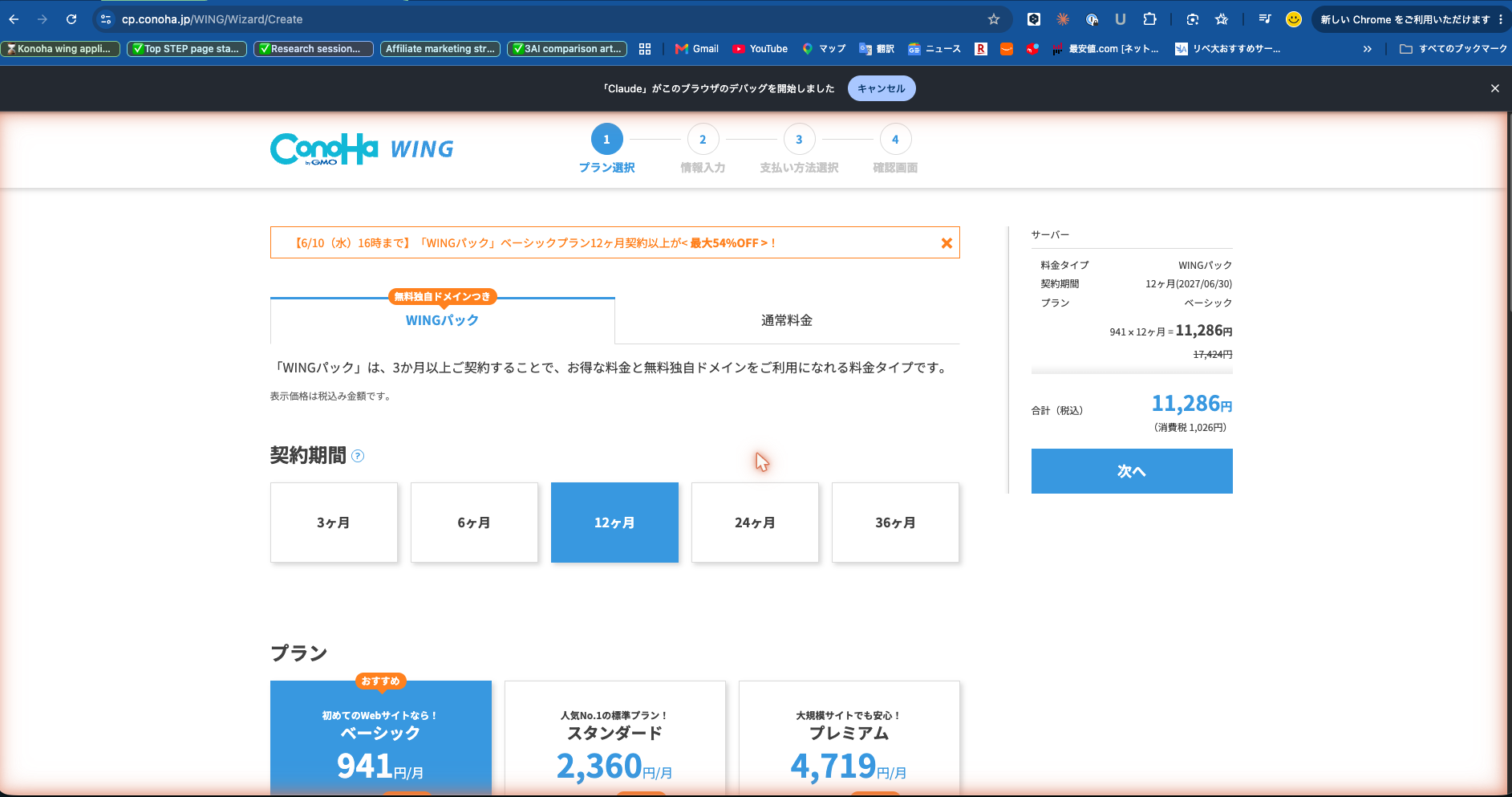This screenshot has height=797, width=1512.
Task: Open the 3AI comparison art... tab group
Action: click(567, 49)
